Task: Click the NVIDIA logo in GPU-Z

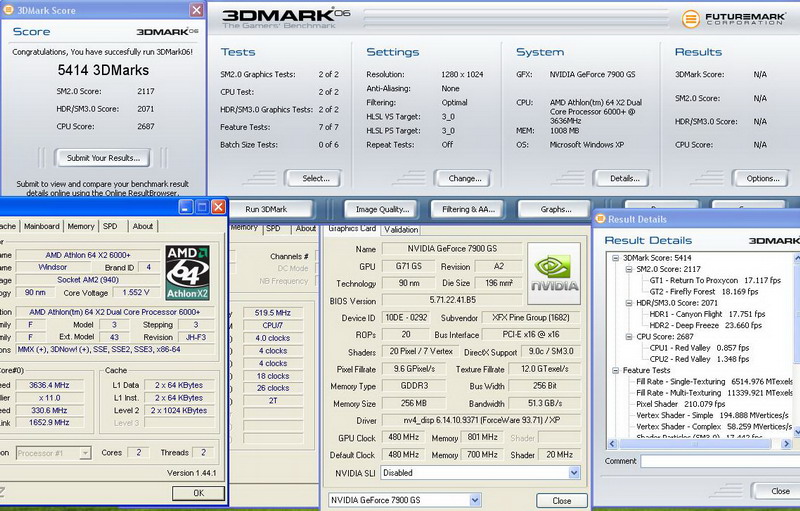Action: pos(554,274)
